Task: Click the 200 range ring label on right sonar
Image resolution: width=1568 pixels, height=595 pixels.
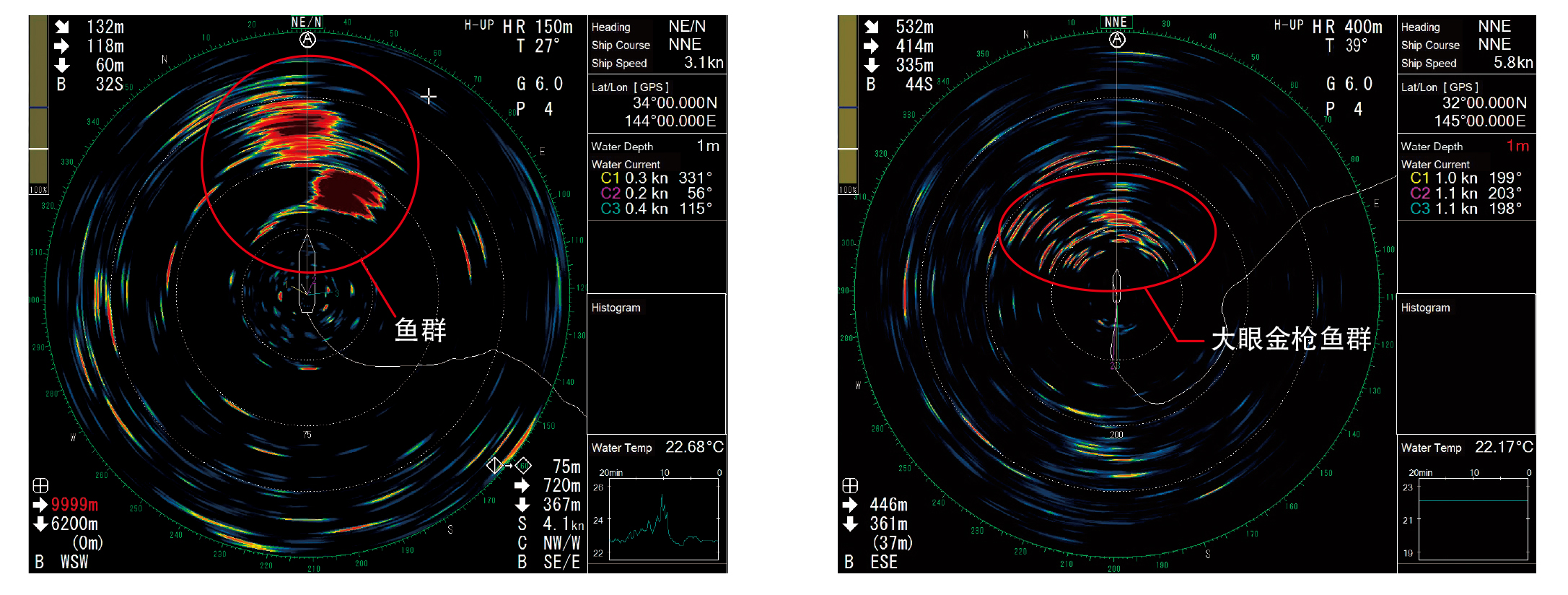Action: click(x=1116, y=435)
